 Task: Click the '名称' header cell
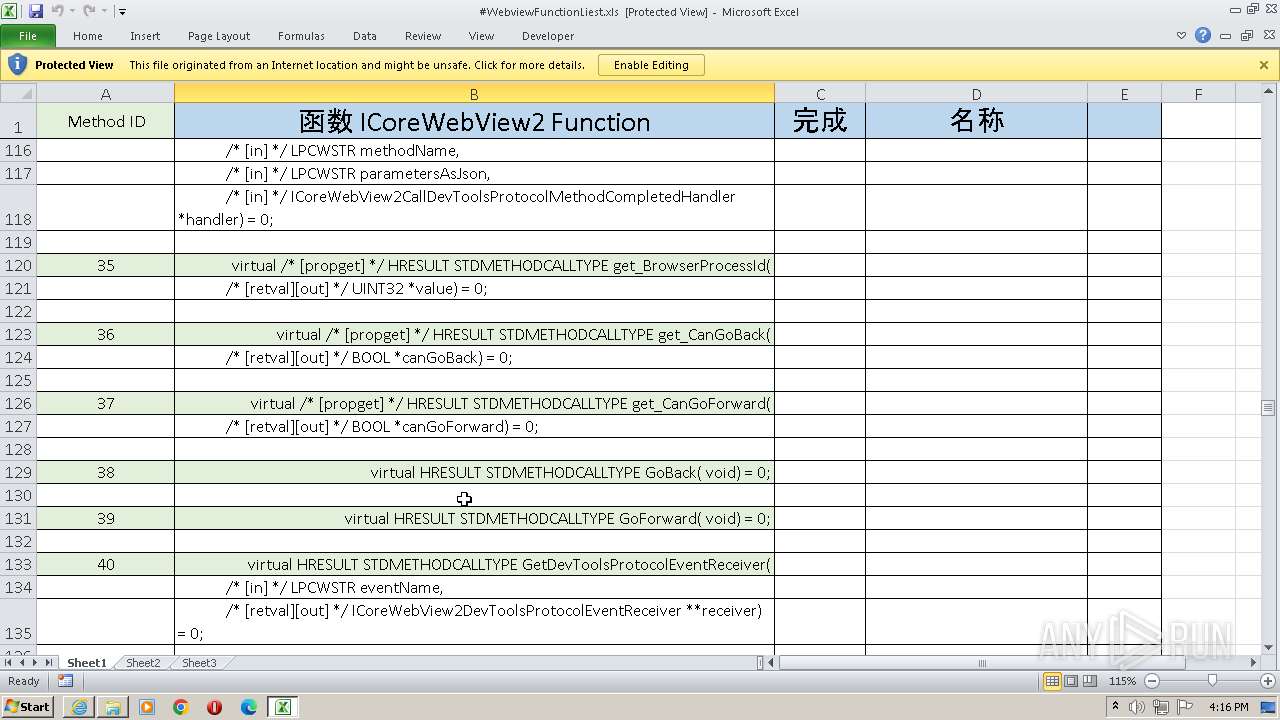pos(976,121)
